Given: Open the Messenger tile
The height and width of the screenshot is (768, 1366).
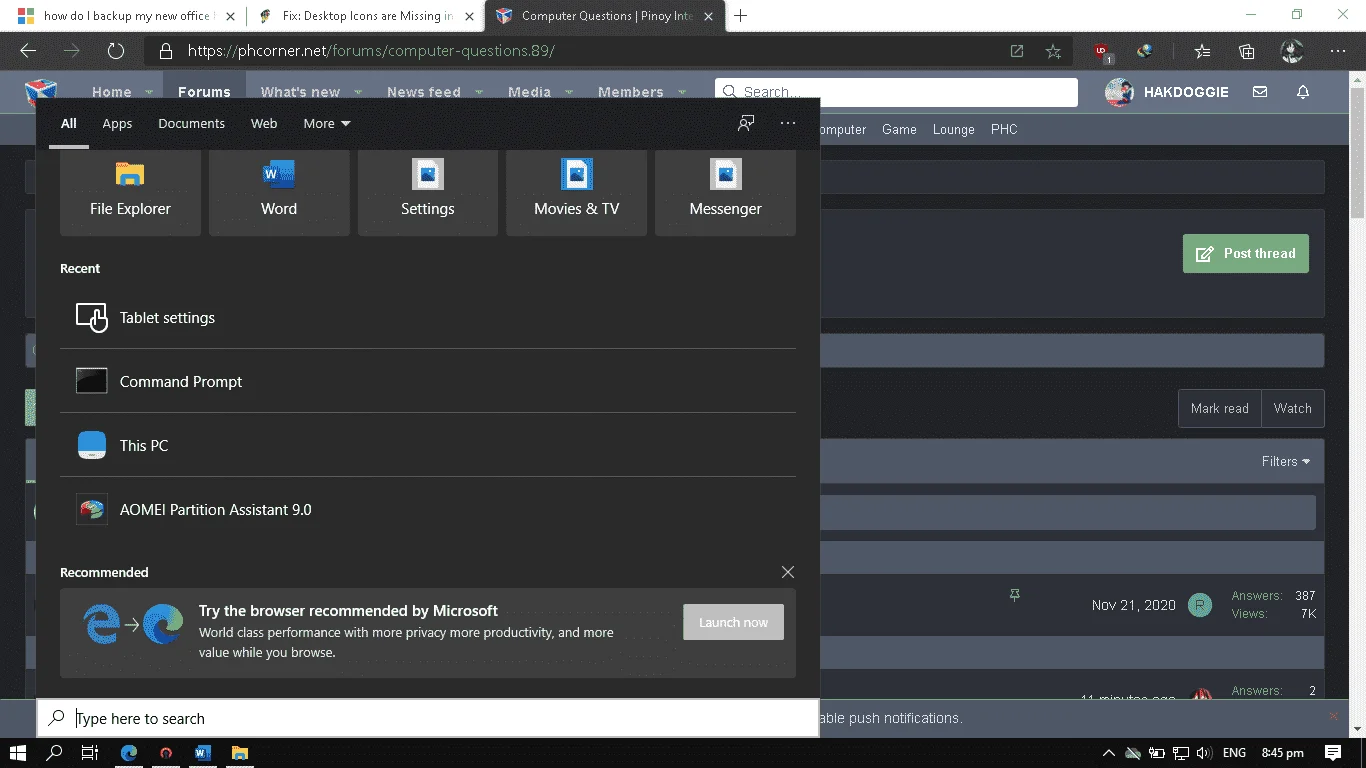Looking at the screenshot, I should pos(725,193).
